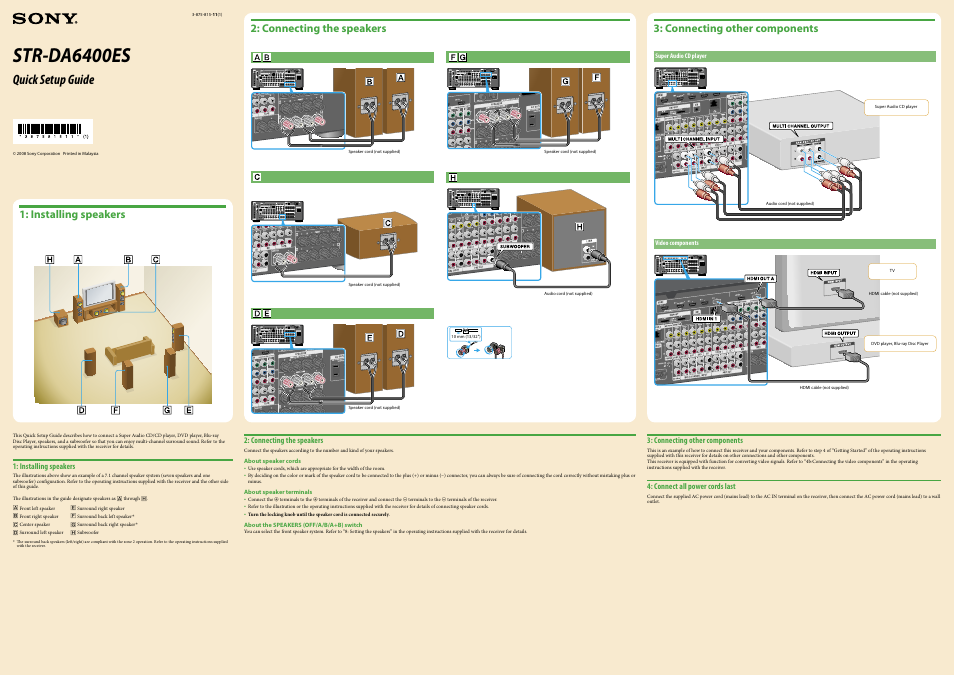Click the '1: Installing speakers' illustration panel heading
Screen dimensions: 954x675
pos(72,214)
